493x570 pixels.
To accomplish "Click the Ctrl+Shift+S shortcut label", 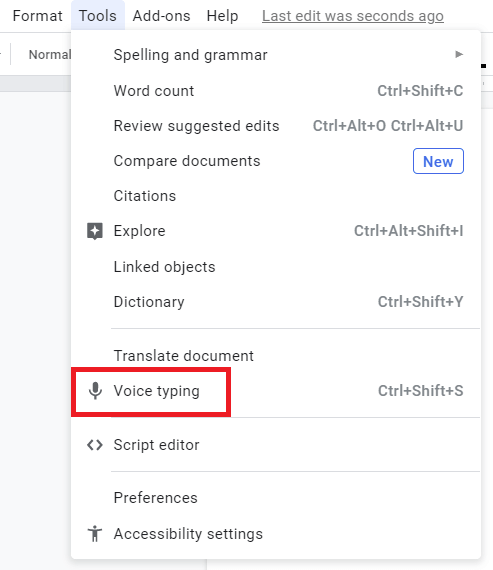I will 421,391.
